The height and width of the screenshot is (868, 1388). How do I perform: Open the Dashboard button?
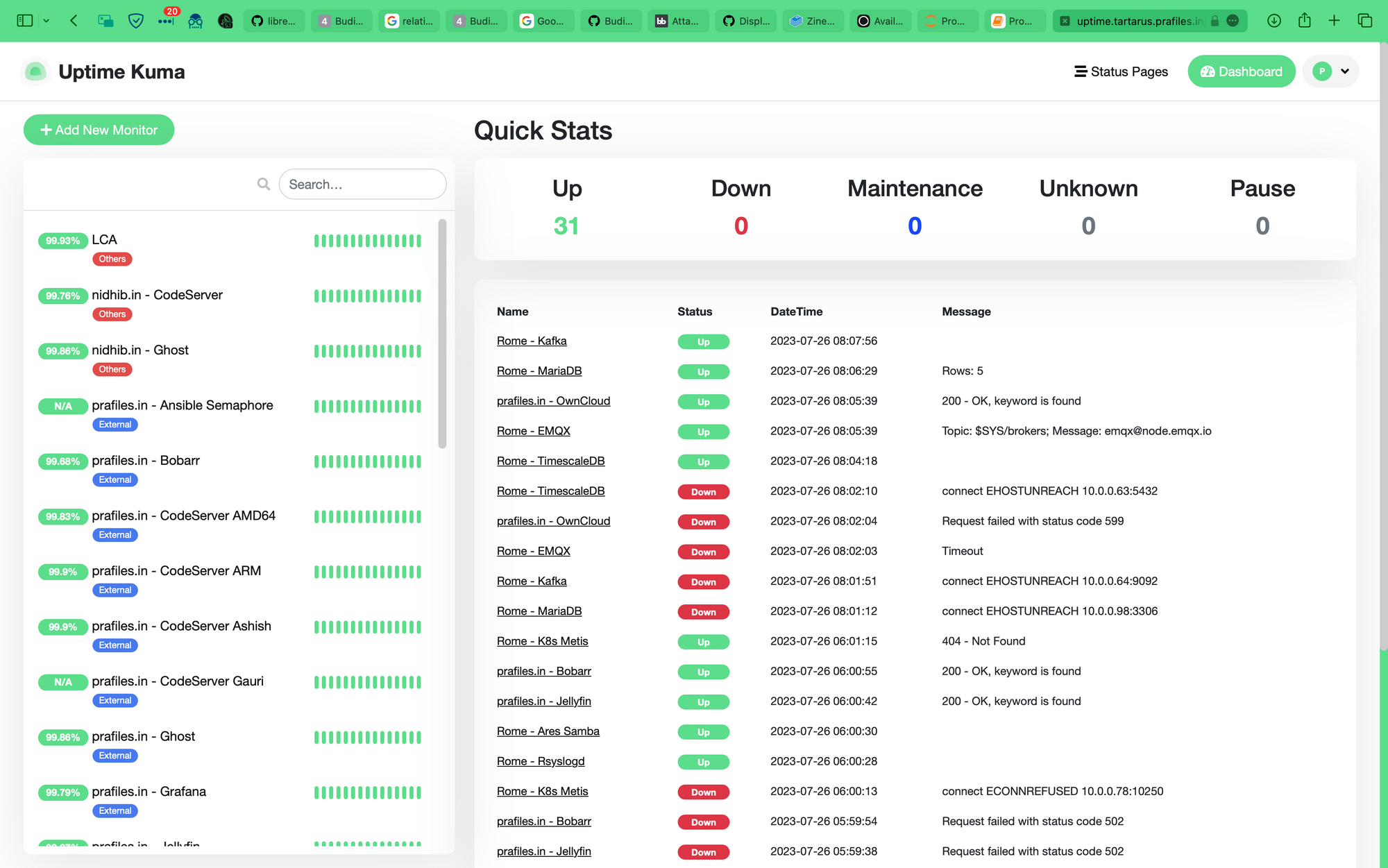1241,71
